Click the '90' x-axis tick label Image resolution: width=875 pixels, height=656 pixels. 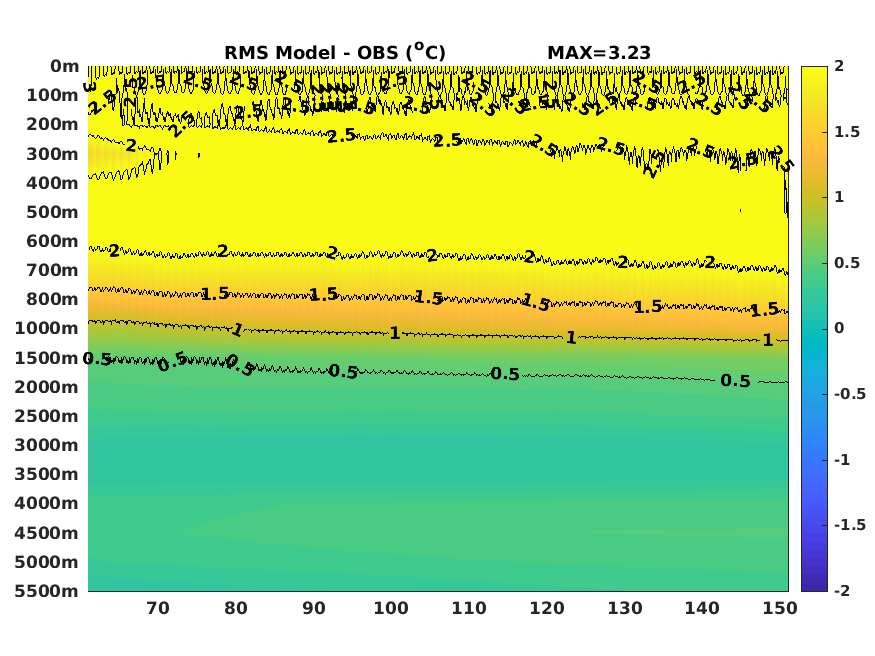point(314,608)
